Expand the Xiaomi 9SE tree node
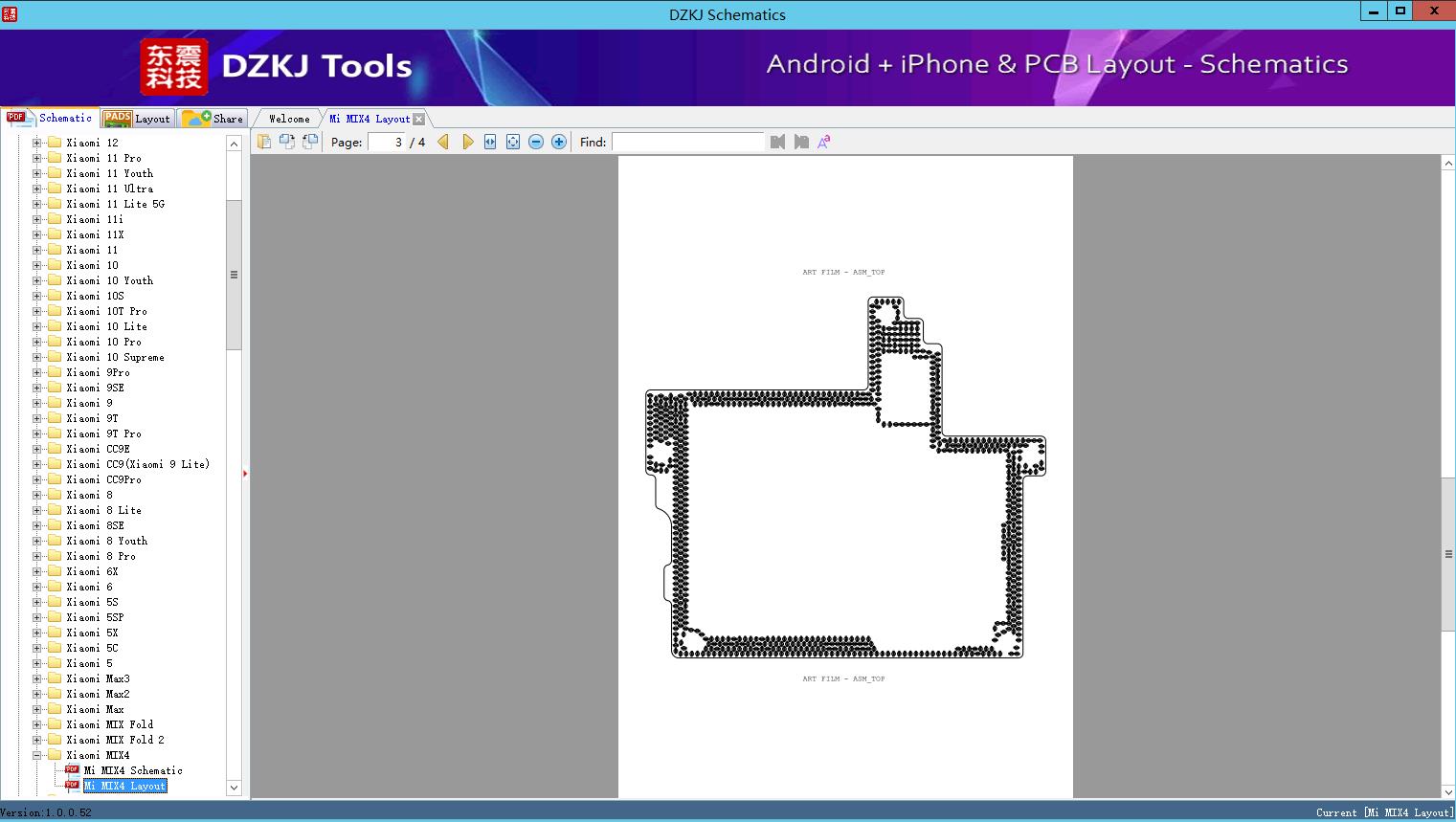The image size is (1456, 822). (36, 388)
